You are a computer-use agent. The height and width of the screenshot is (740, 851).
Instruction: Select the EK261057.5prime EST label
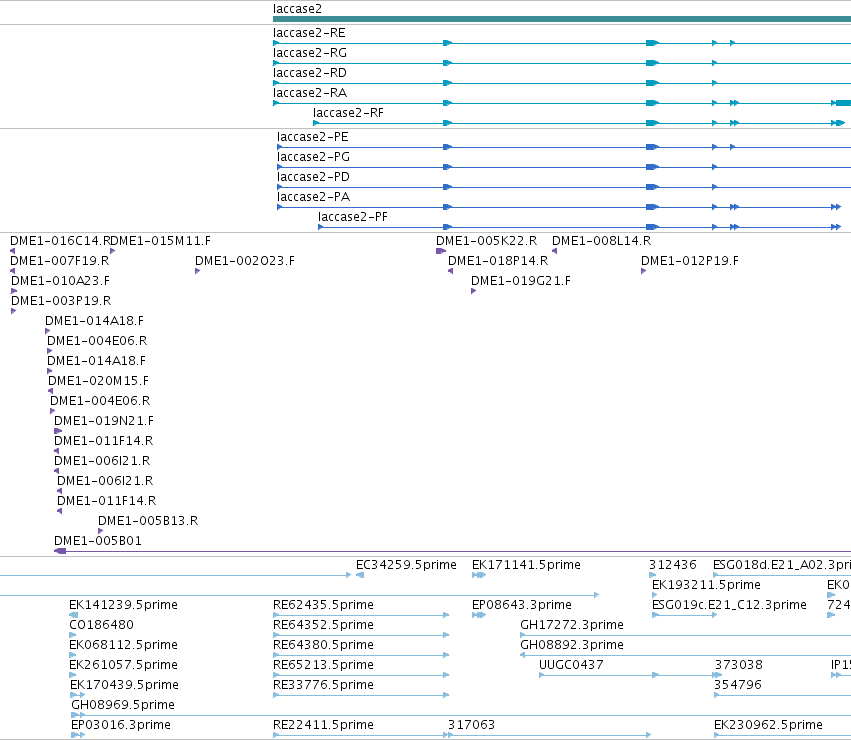pos(123,666)
